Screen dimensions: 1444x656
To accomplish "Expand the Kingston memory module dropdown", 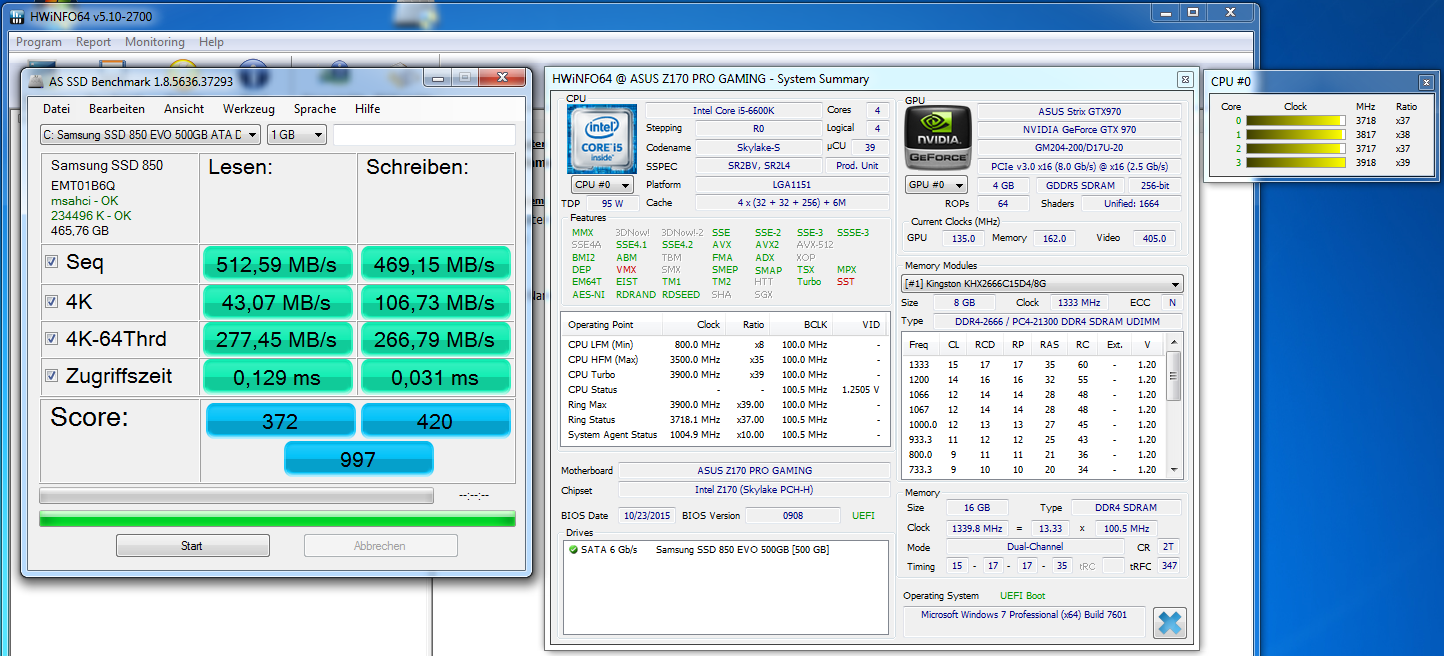I will tap(1042, 284).
